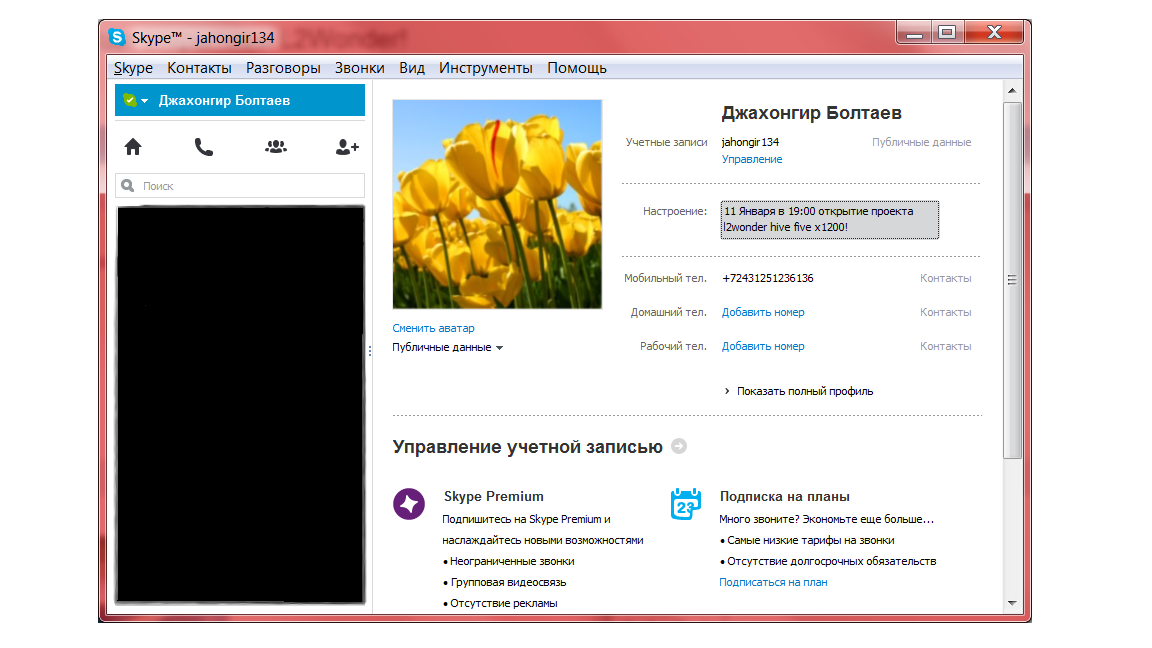Viewport: 1152px width, 648px height.
Task: Click the profile name Джахонгир Болтаев heading
Action: [811, 113]
